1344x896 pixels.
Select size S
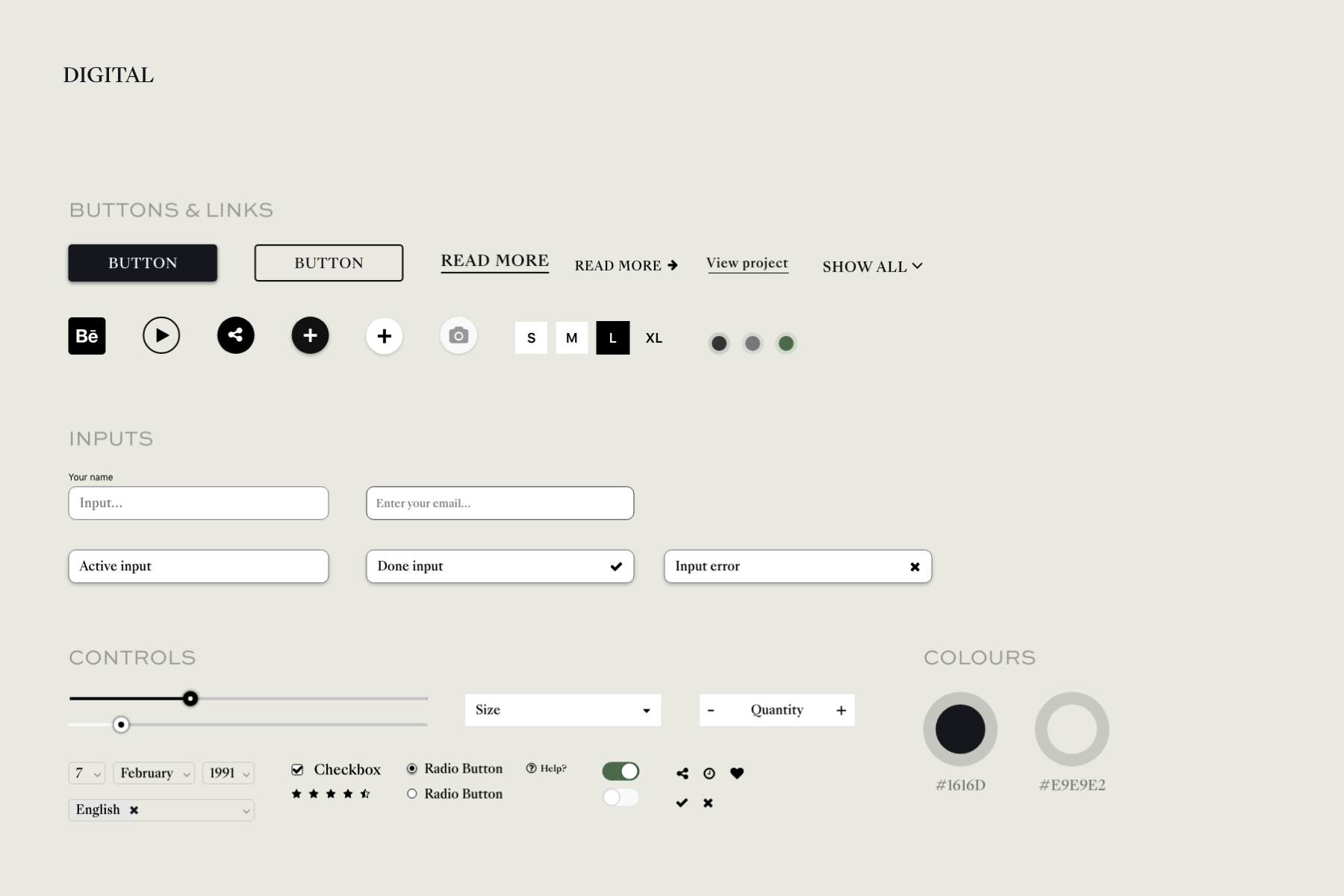pos(531,337)
